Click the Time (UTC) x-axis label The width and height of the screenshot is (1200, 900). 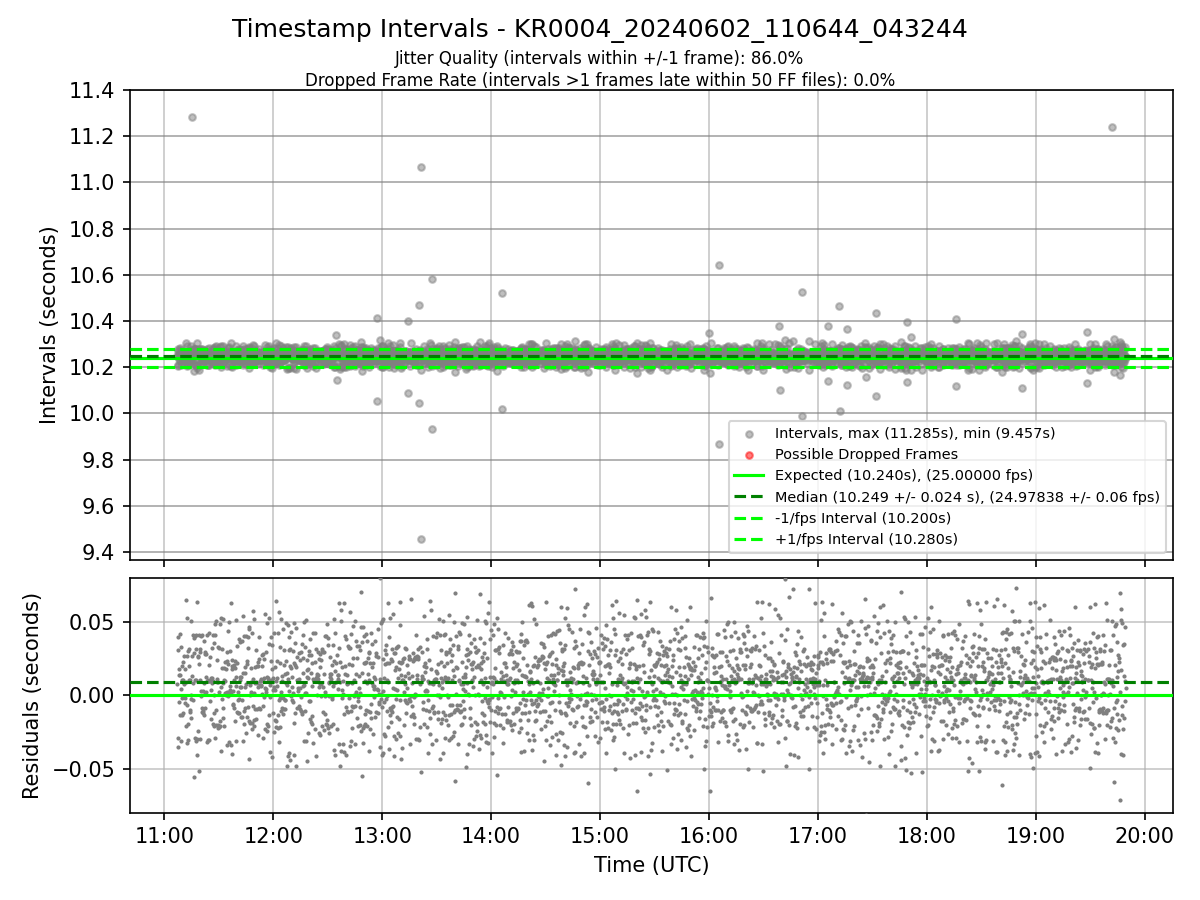pos(651,865)
